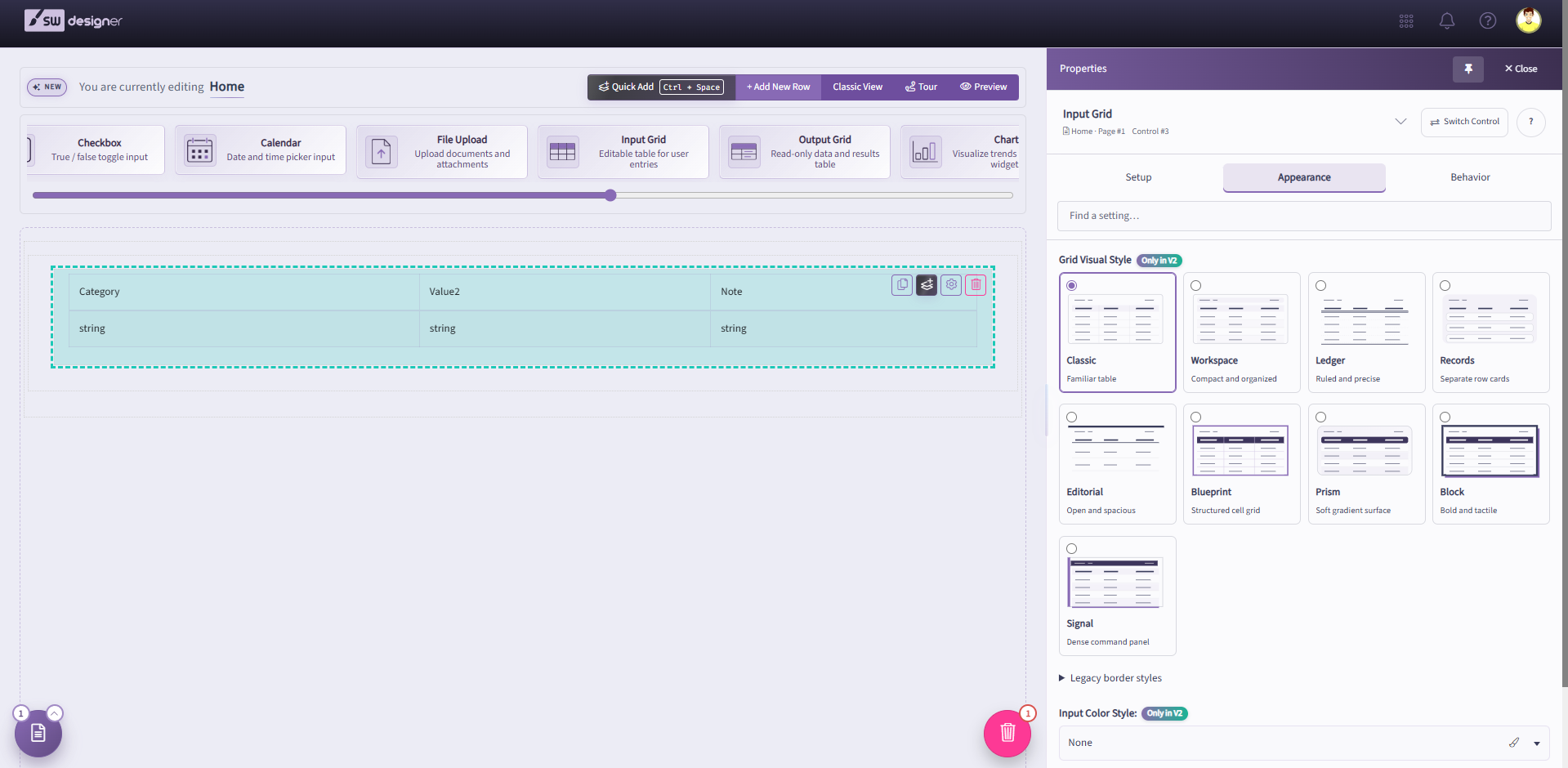Image resolution: width=1568 pixels, height=768 pixels.
Task: Expand the Input Grid control chevron
Action: pos(1400,122)
